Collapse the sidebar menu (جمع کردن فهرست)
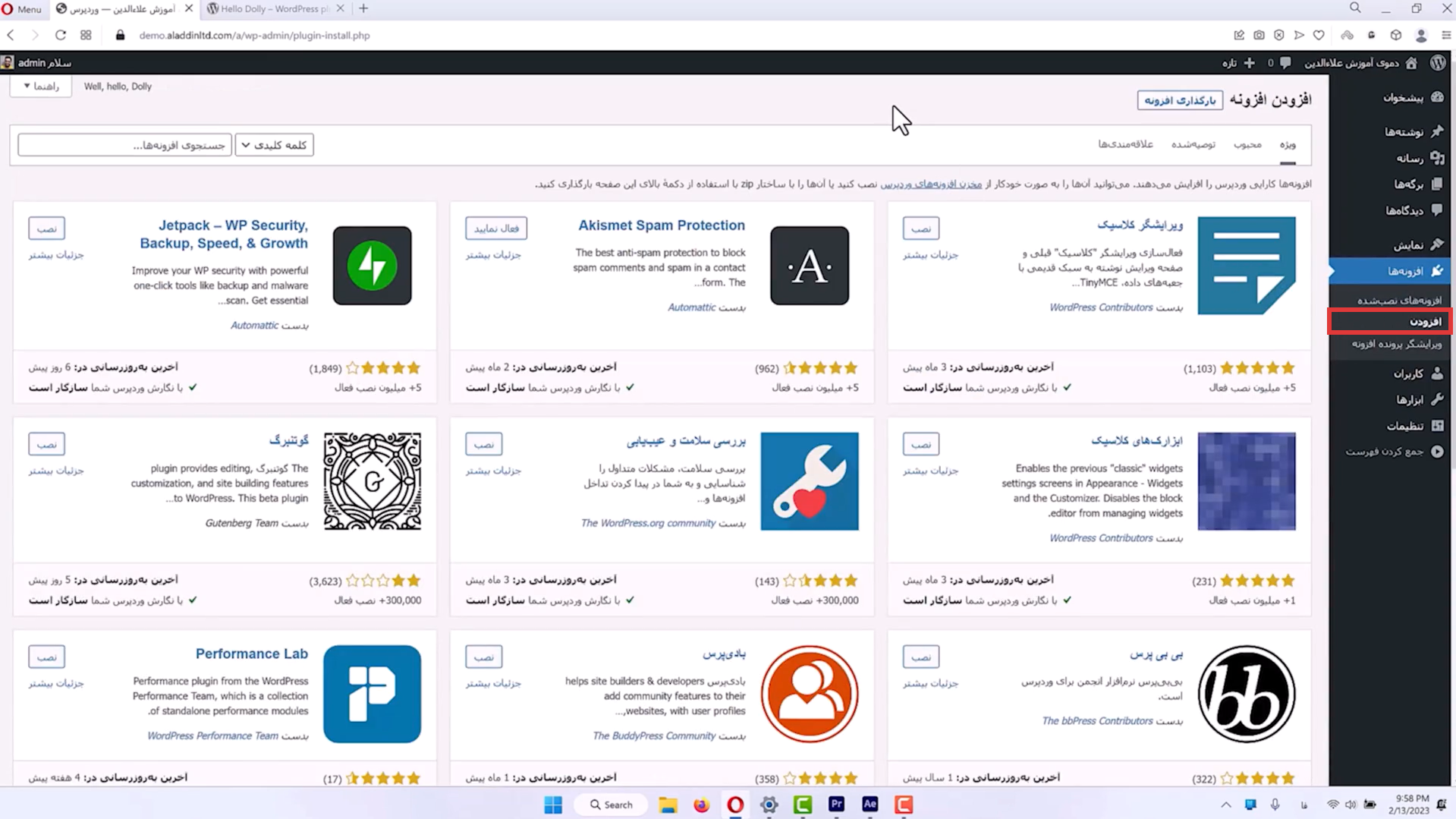Screen dimensions: 1456x819 click(x=1395, y=452)
